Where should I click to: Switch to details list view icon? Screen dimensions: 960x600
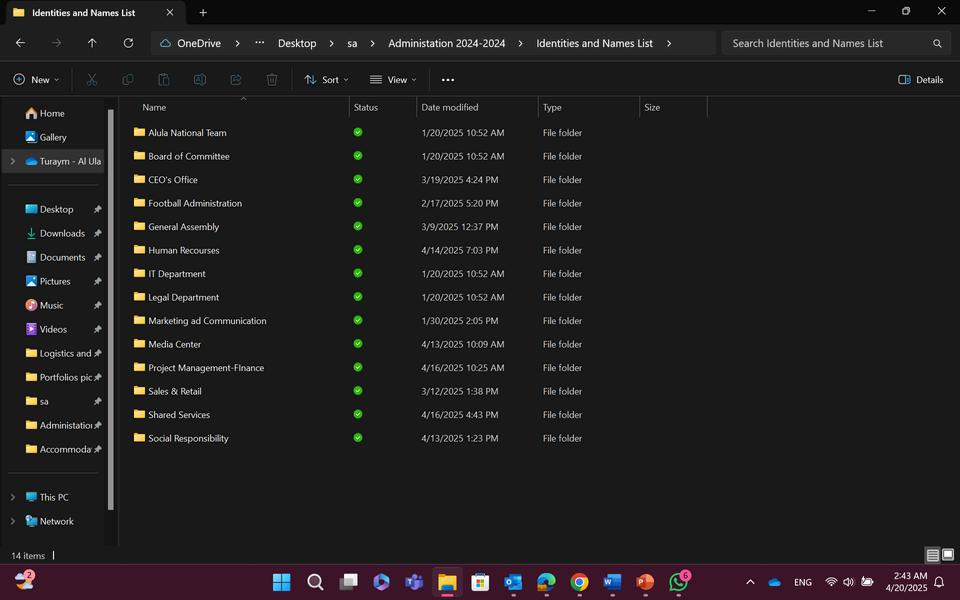click(932, 555)
